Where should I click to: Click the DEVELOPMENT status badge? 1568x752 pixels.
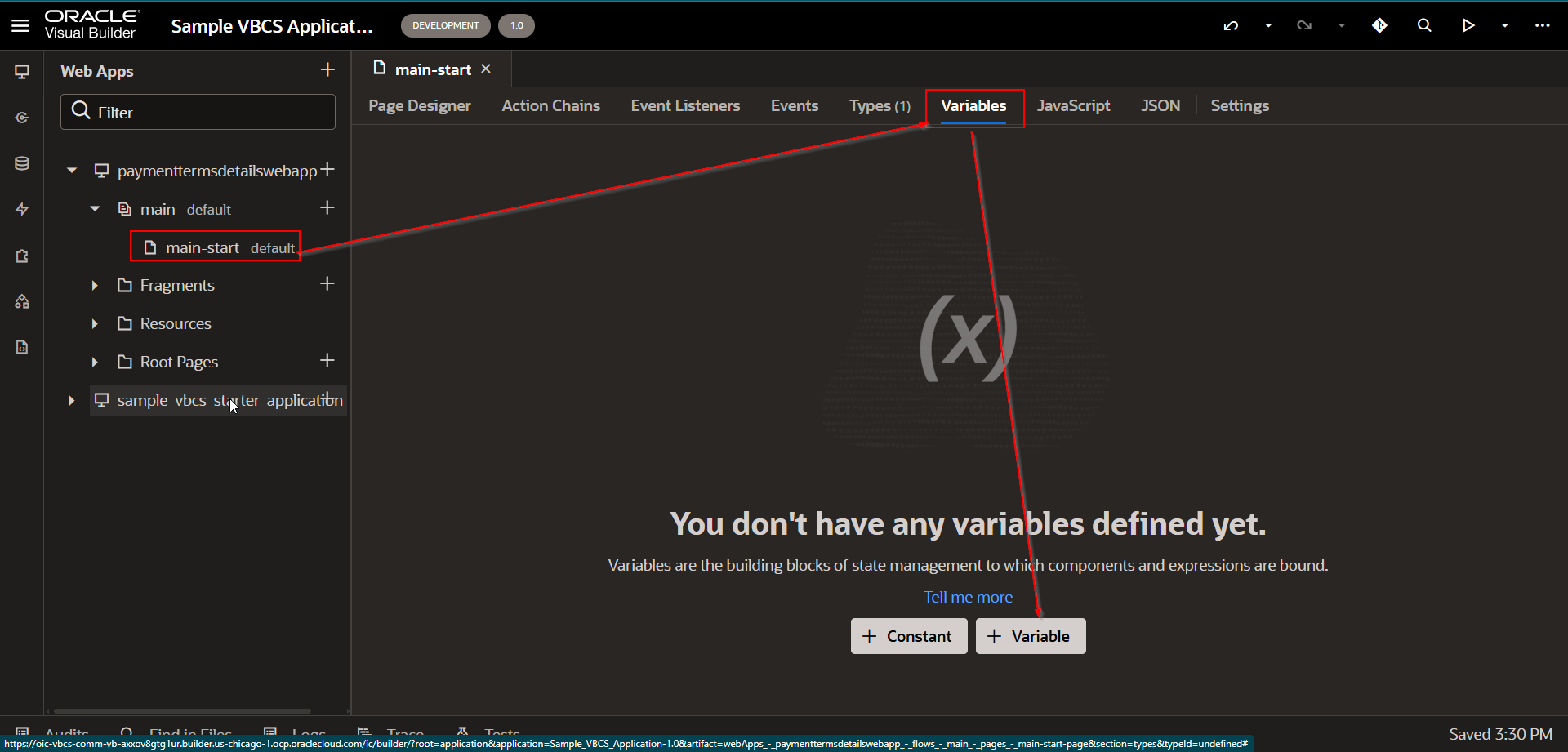coord(446,25)
